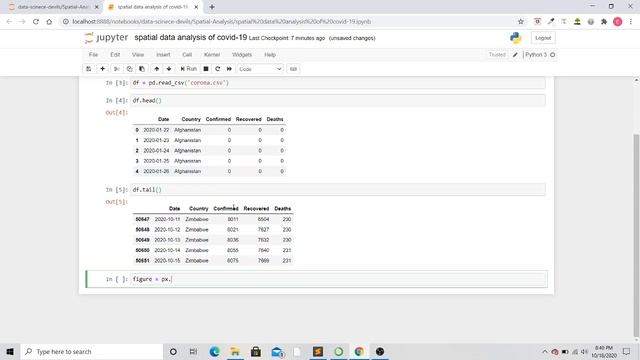
Task: Open the Cell menu
Action: [187, 55]
